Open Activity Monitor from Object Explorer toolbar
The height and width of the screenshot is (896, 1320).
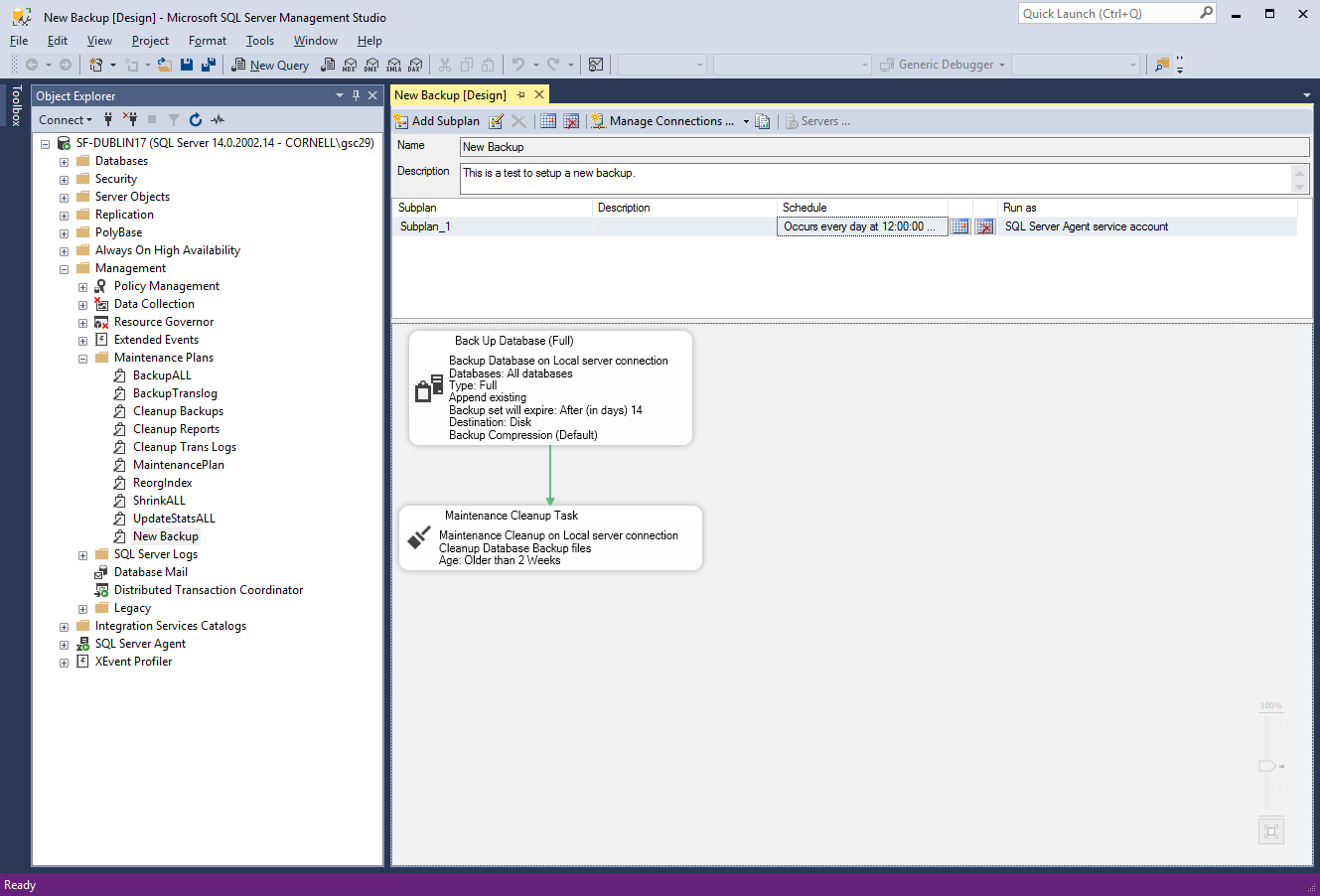pos(218,120)
